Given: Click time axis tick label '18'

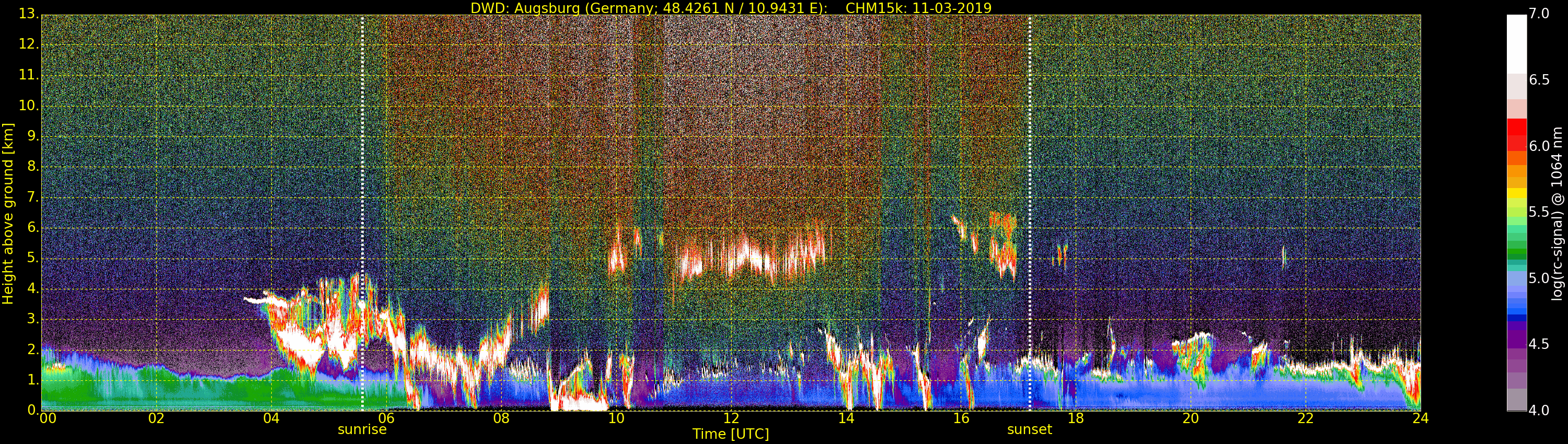Looking at the screenshot, I should (1076, 418).
